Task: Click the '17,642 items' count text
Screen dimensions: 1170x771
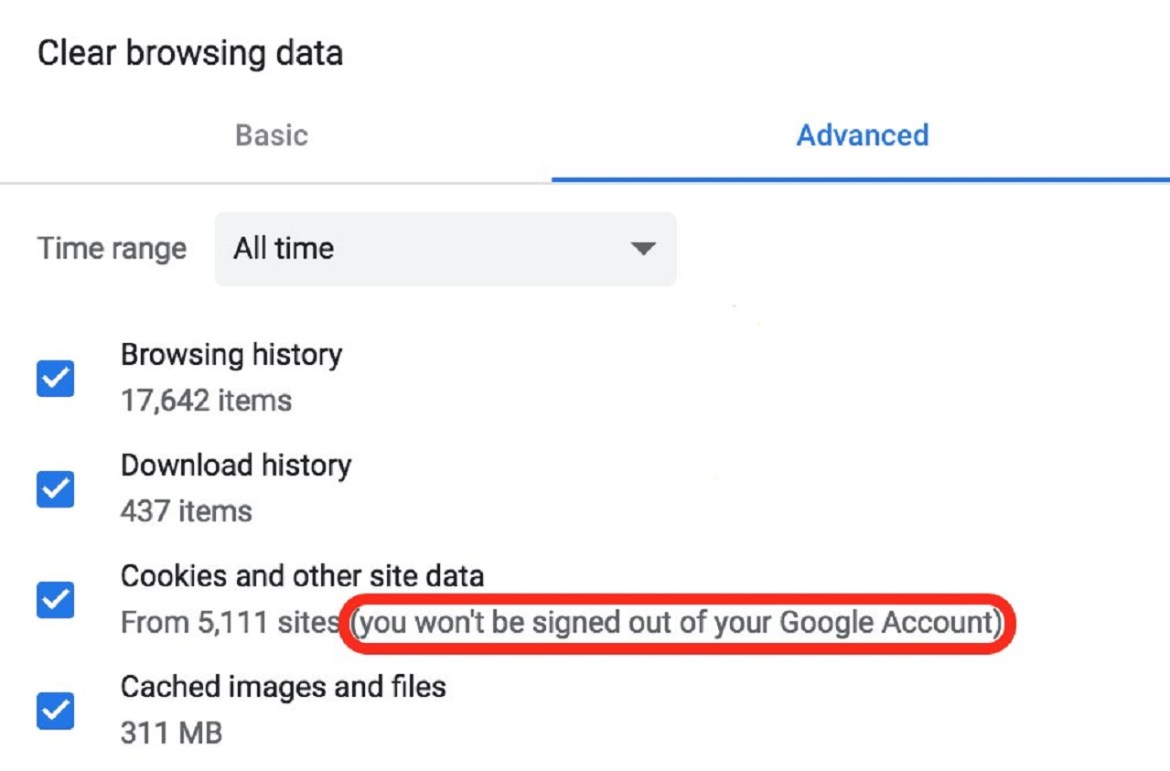Action: [206, 402]
